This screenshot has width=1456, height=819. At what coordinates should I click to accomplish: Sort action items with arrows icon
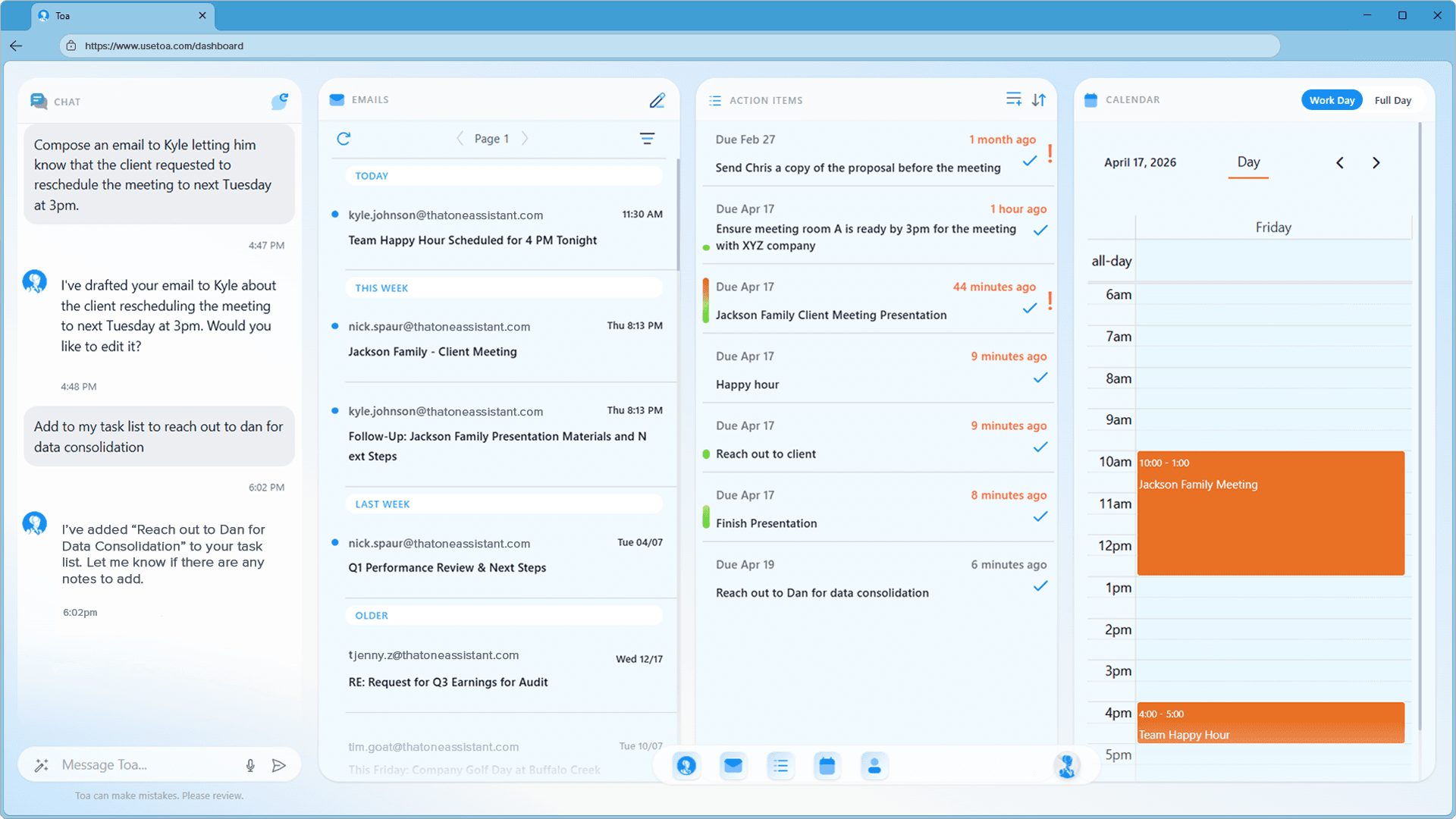[1039, 99]
